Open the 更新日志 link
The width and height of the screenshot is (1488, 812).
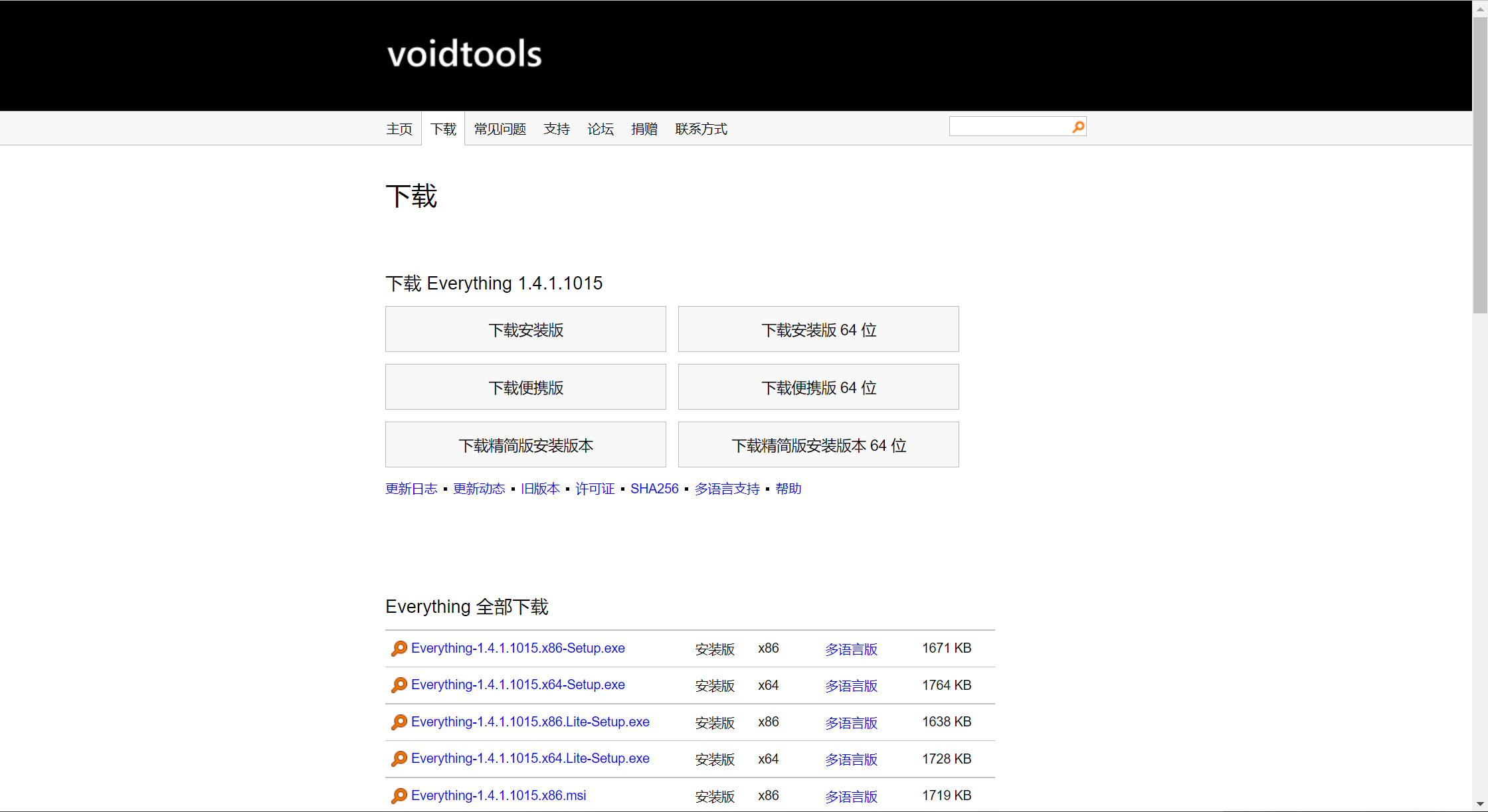(x=411, y=489)
